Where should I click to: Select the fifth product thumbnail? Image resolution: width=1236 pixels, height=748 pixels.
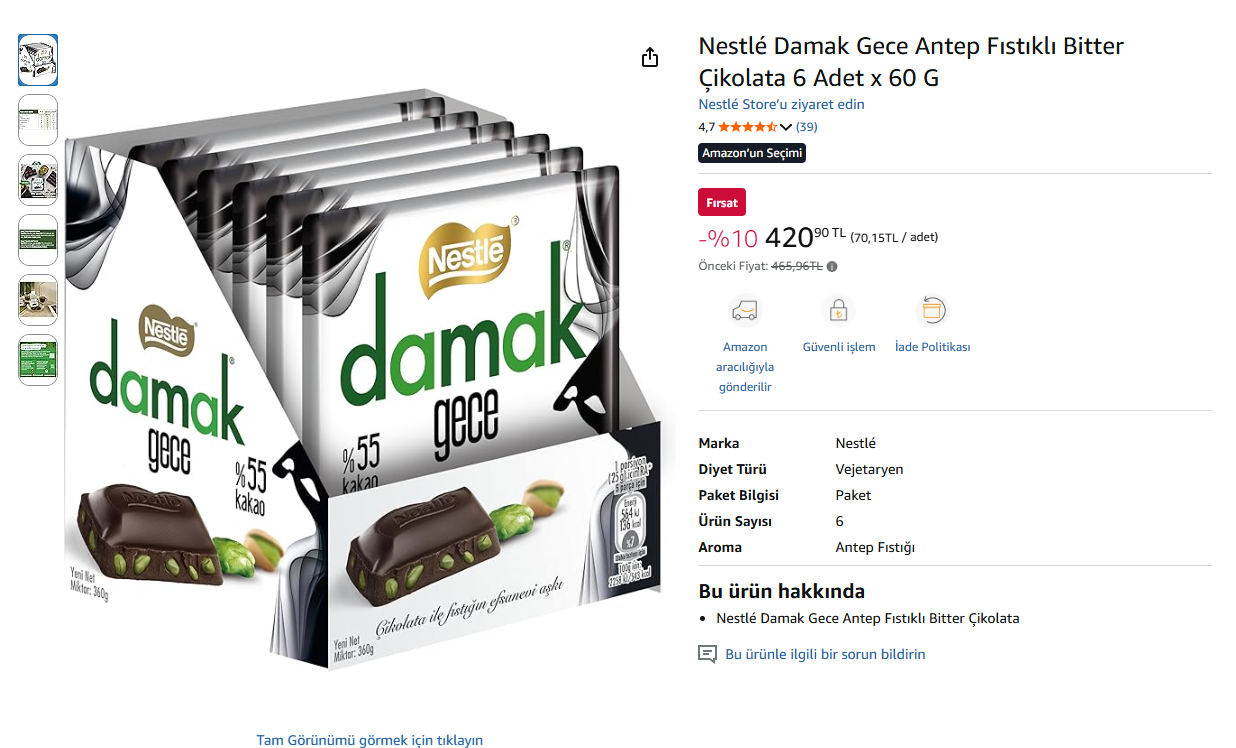click(38, 300)
